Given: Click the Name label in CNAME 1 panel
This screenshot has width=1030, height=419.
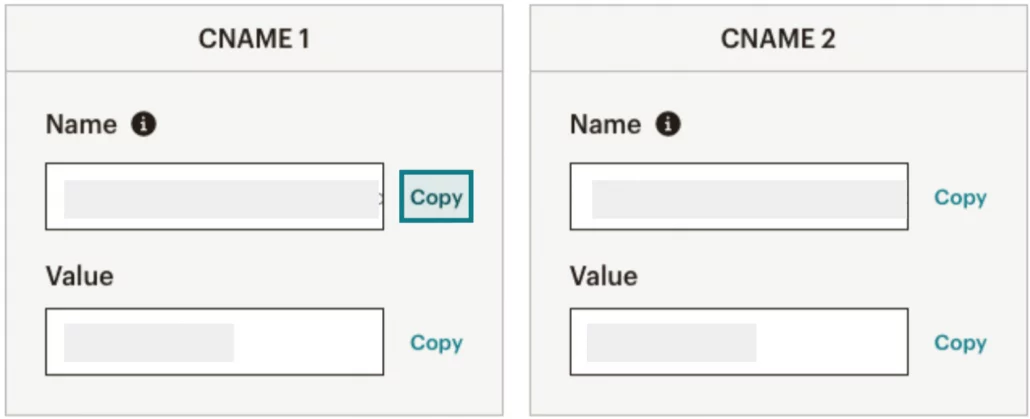Looking at the screenshot, I should click(x=81, y=124).
